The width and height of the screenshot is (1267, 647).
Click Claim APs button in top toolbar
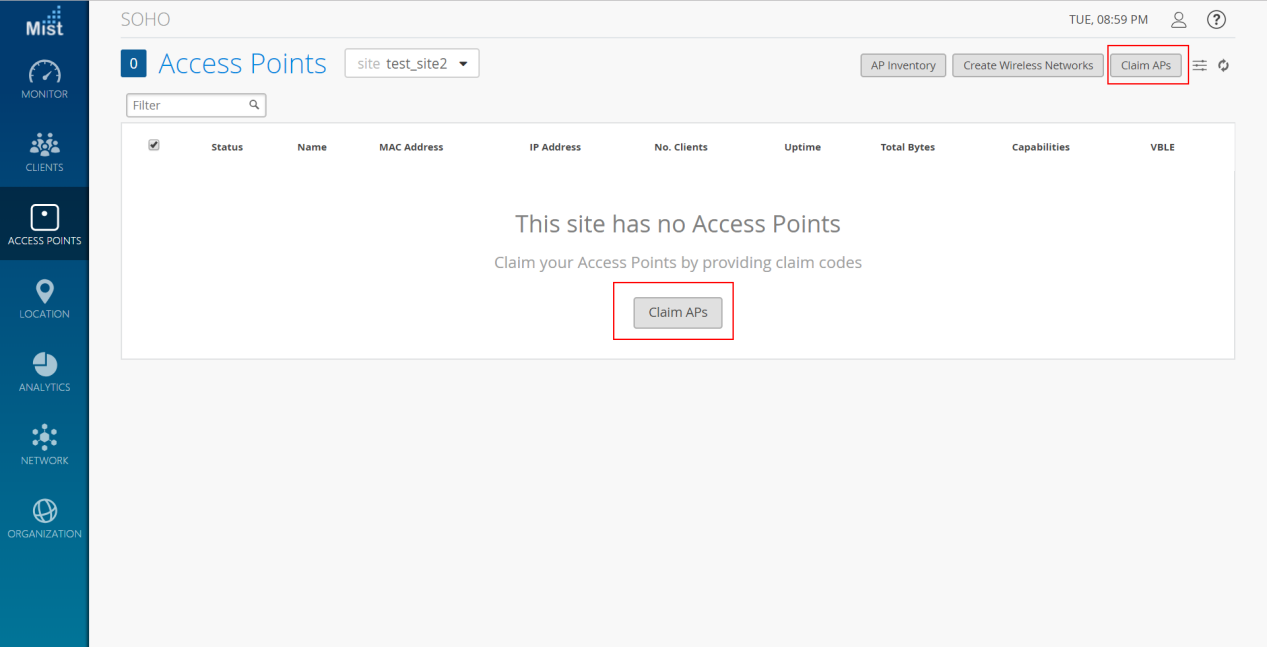click(x=1146, y=65)
